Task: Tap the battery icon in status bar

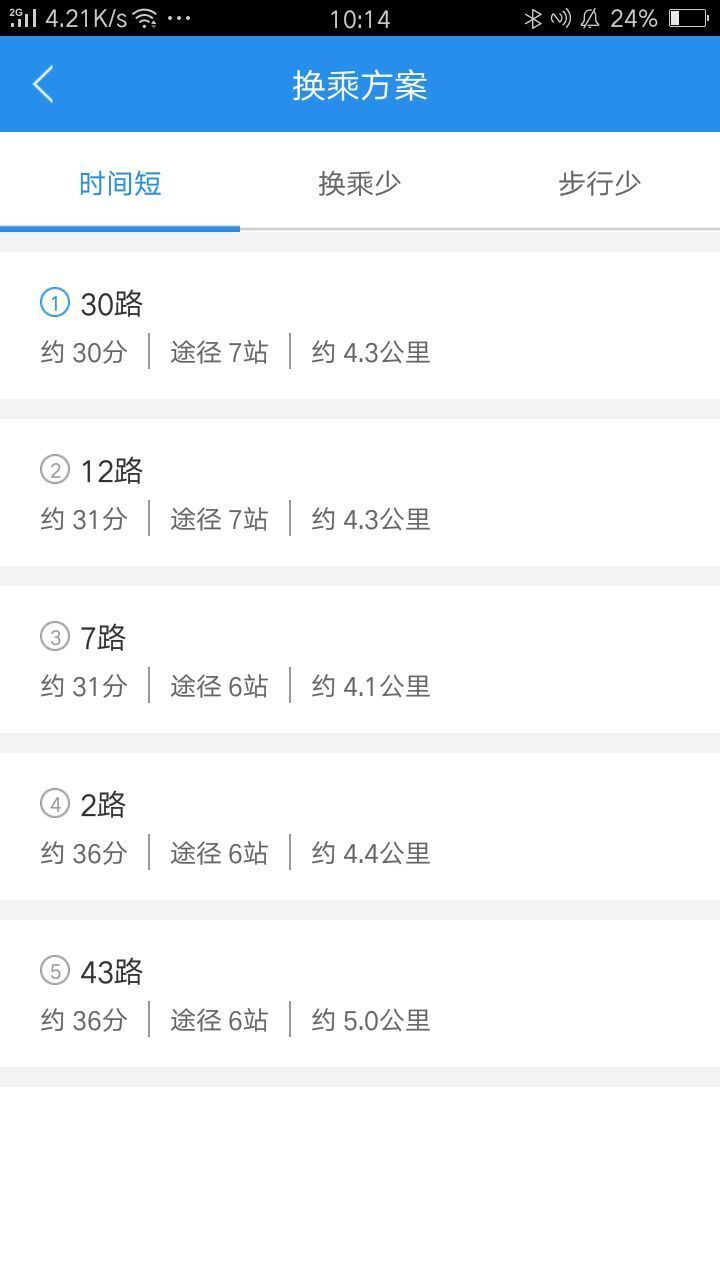Action: pyautogui.click(x=688, y=18)
